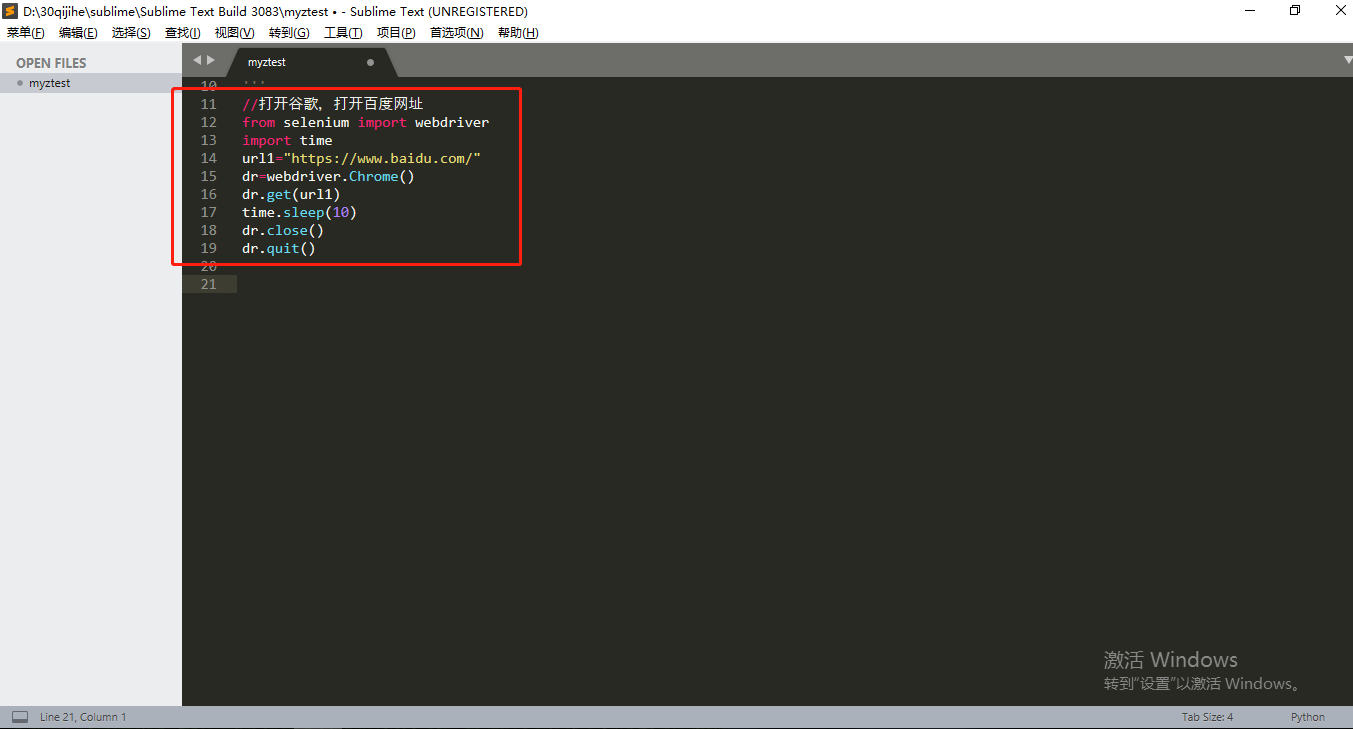Open the 工具(T) menu

pyautogui.click(x=343, y=33)
